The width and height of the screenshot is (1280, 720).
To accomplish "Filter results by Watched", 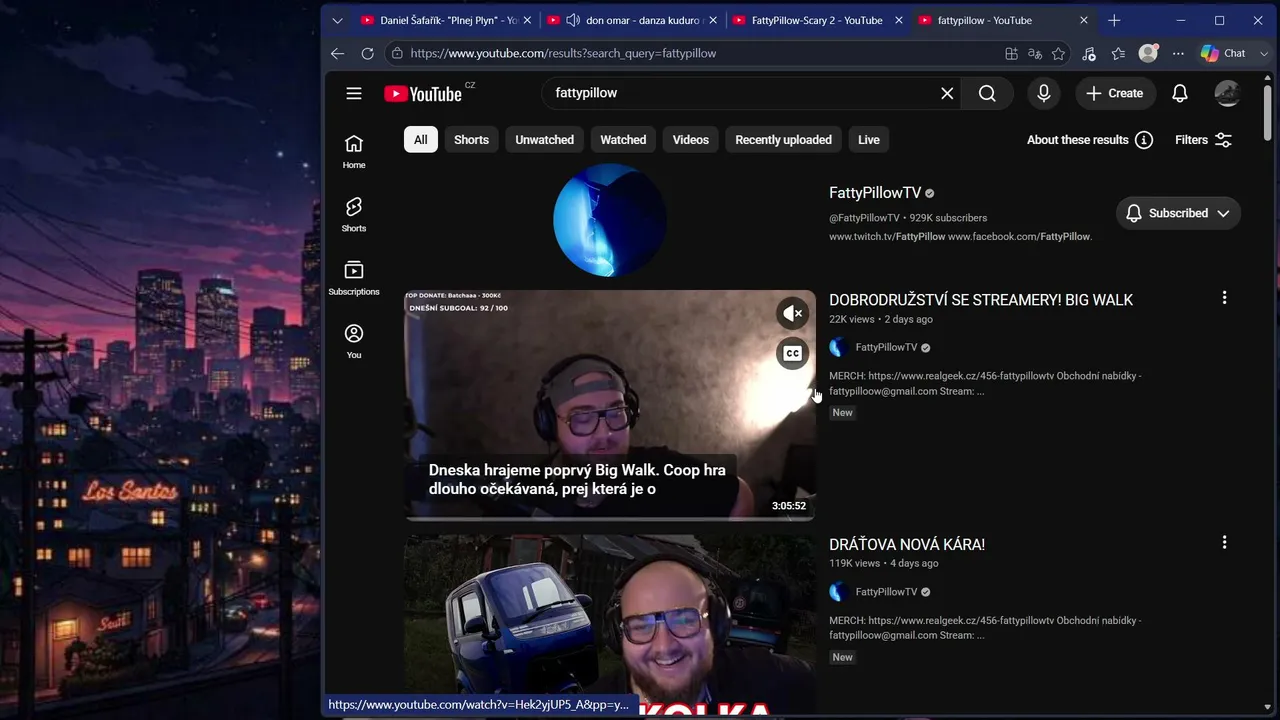I will [623, 140].
